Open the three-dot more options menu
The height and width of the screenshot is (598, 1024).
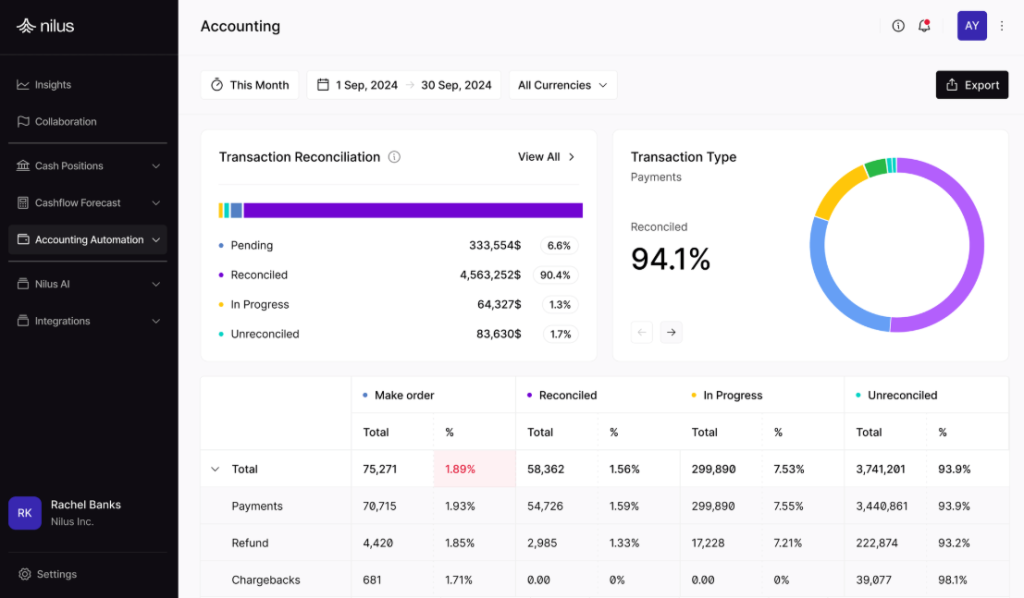[x=1002, y=26]
